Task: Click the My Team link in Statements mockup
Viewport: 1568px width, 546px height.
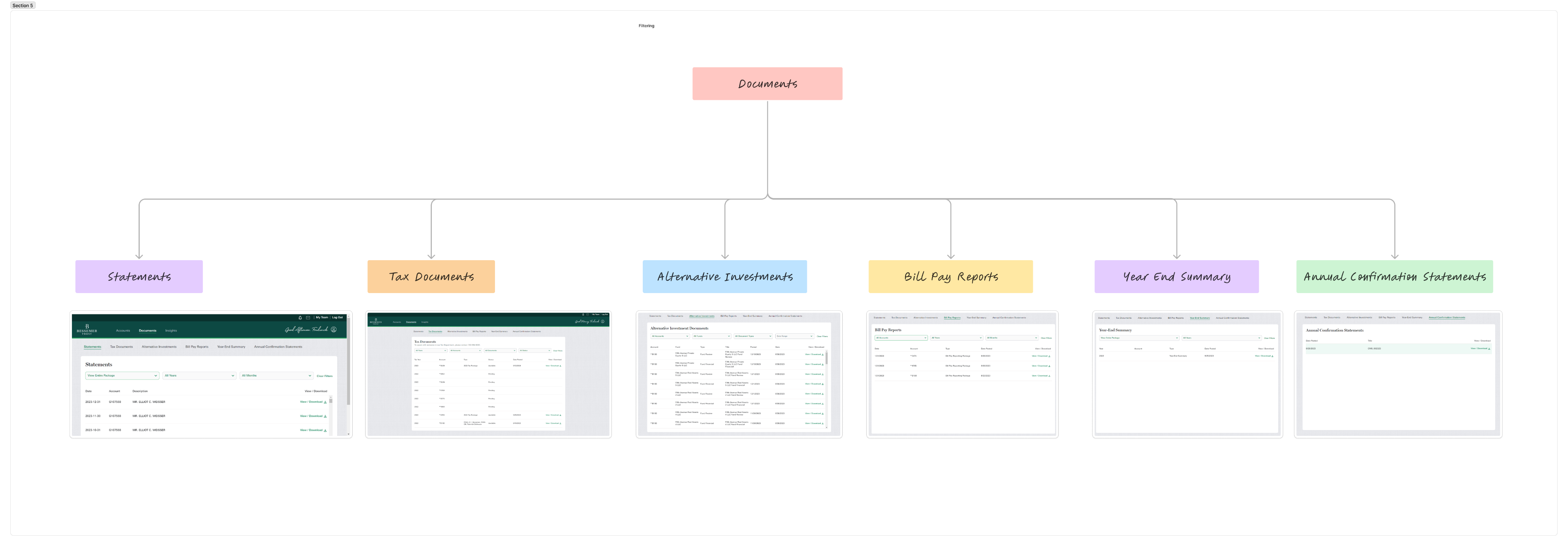Action: pos(322,317)
